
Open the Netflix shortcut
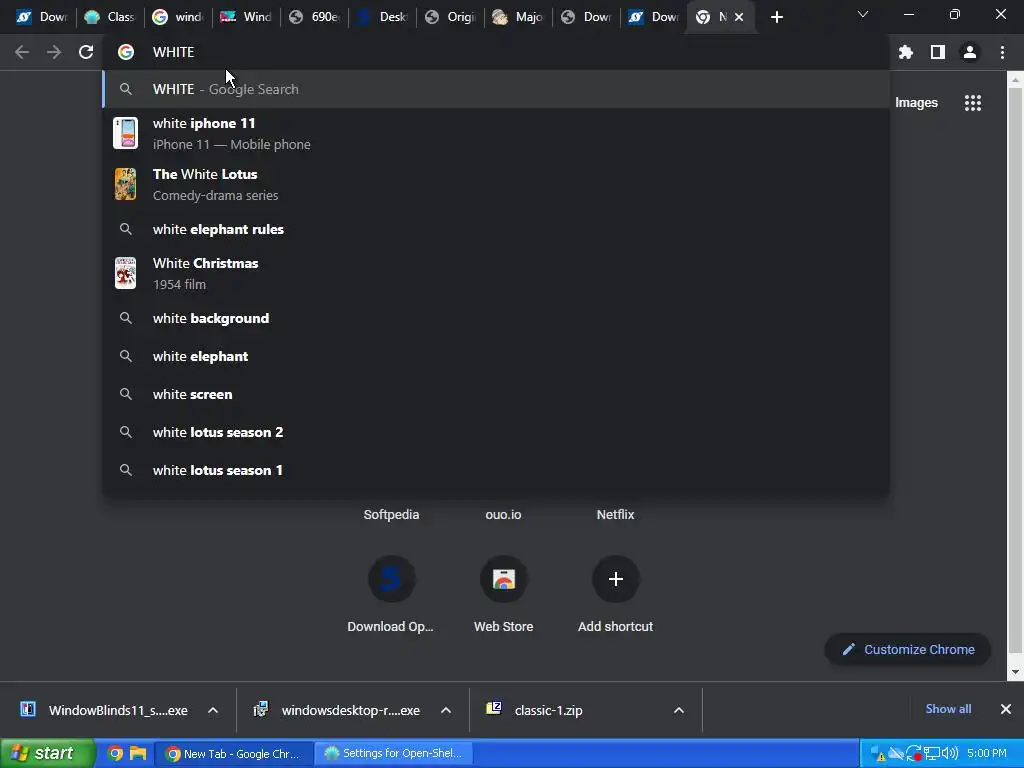(615, 515)
